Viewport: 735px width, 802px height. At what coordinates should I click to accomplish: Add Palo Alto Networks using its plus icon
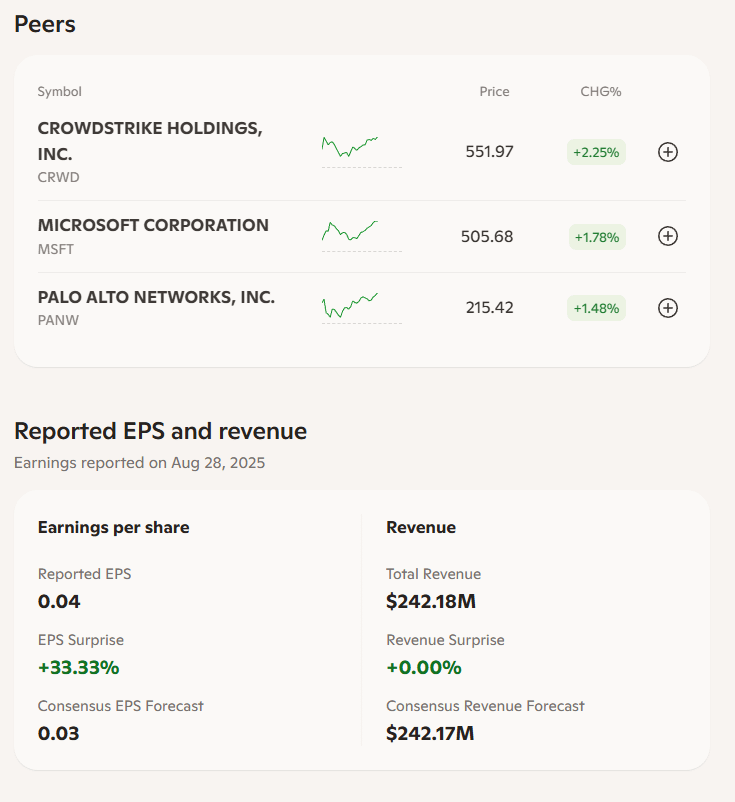[x=668, y=308]
